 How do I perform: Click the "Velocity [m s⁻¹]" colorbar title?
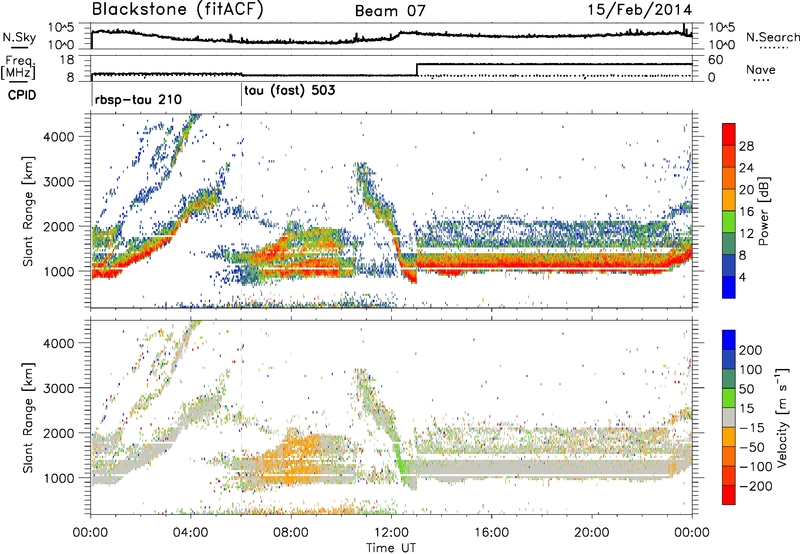tap(783, 417)
